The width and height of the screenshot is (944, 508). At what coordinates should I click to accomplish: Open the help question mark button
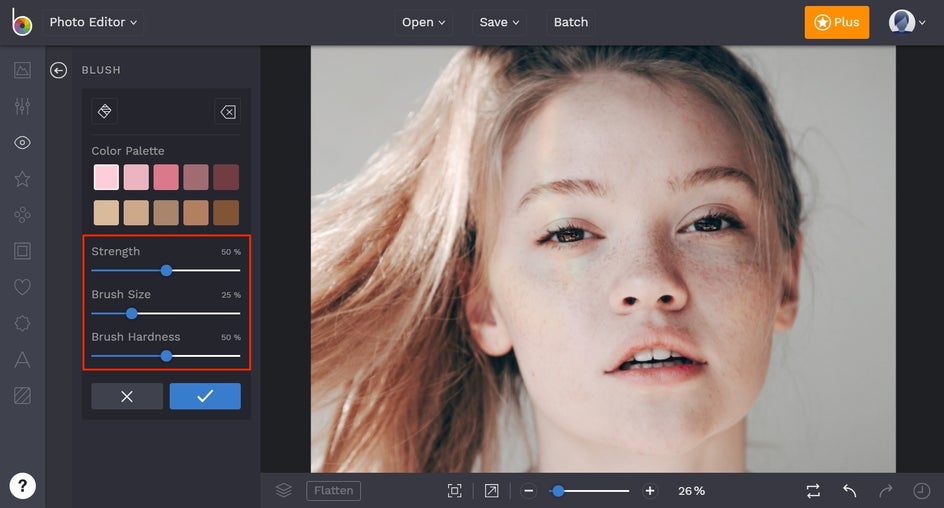pyautogui.click(x=22, y=486)
